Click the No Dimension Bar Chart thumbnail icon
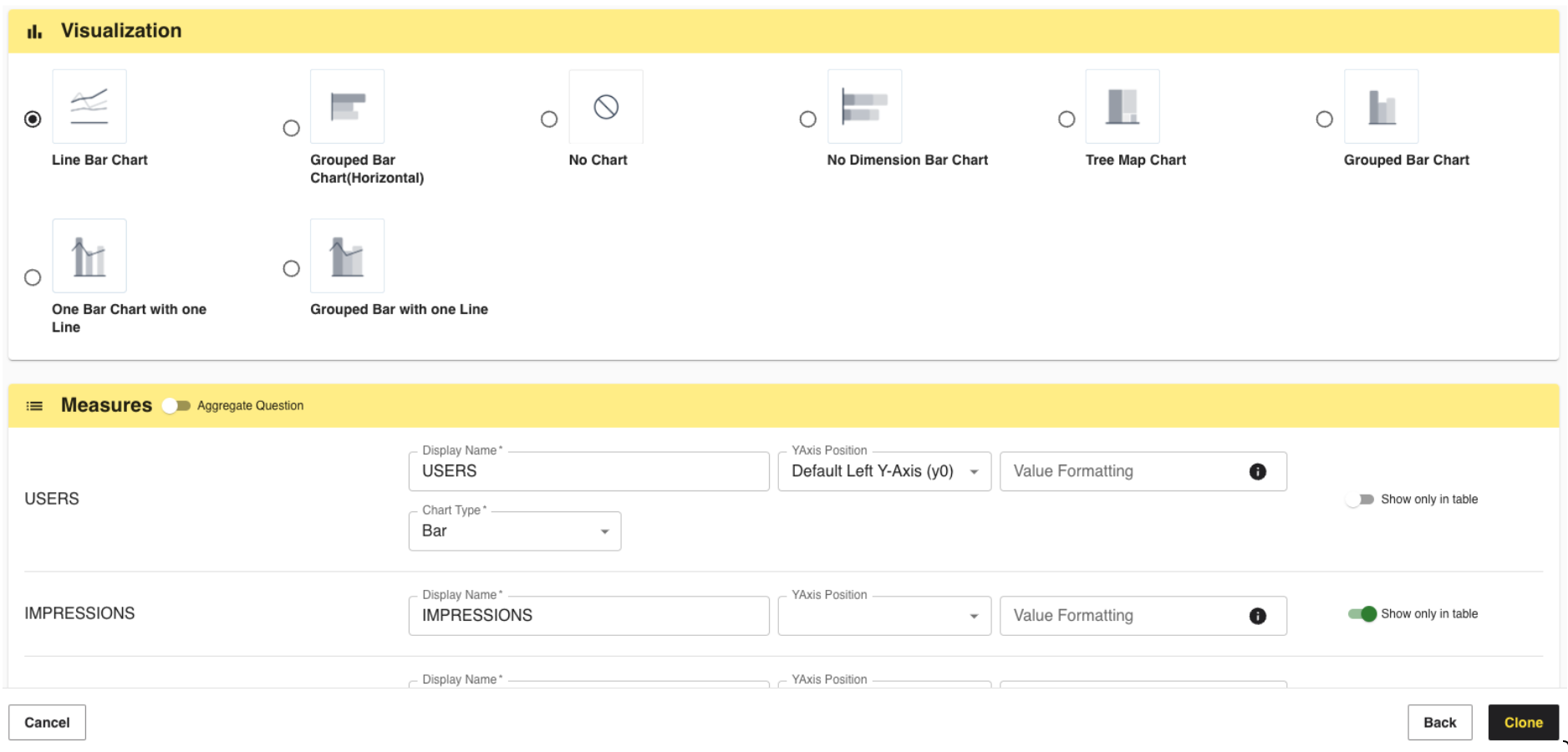 point(864,106)
